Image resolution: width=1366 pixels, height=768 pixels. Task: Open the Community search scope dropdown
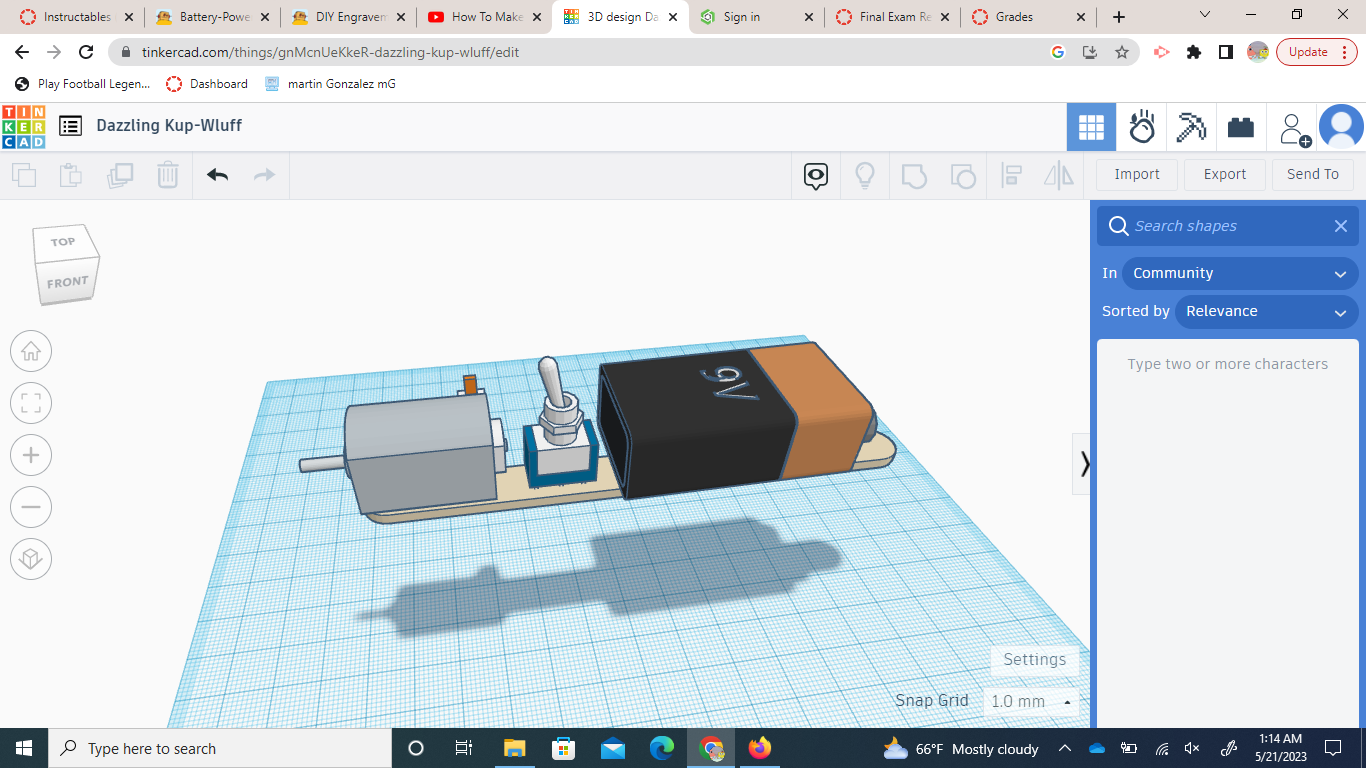(x=1240, y=273)
